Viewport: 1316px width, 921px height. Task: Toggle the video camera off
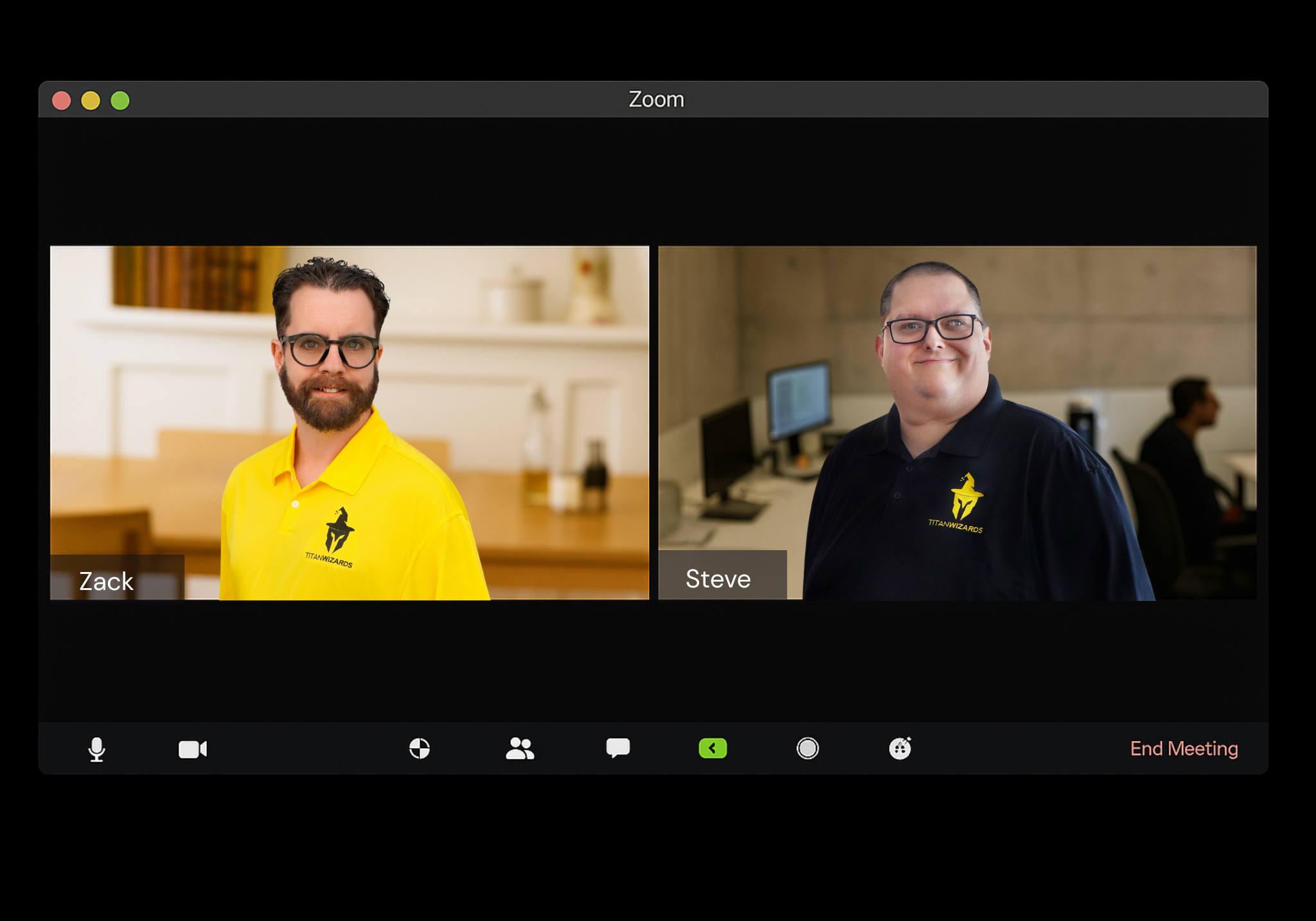[x=192, y=749]
